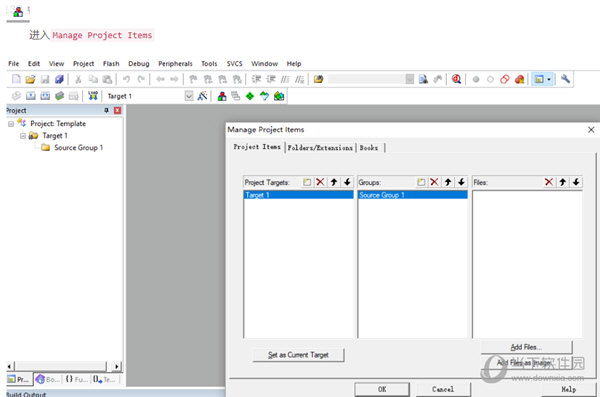Screen dimensions: 600x397
Task: Pin the Project panel with pushpin icon
Action: click(x=106, y=110)
